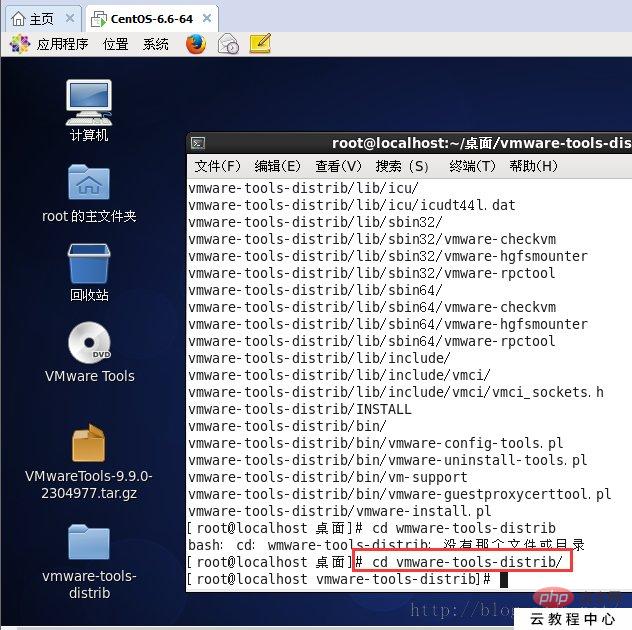Open the terminal 查看(V) menu
Viewport: 632px width, 630px height.
338,166
